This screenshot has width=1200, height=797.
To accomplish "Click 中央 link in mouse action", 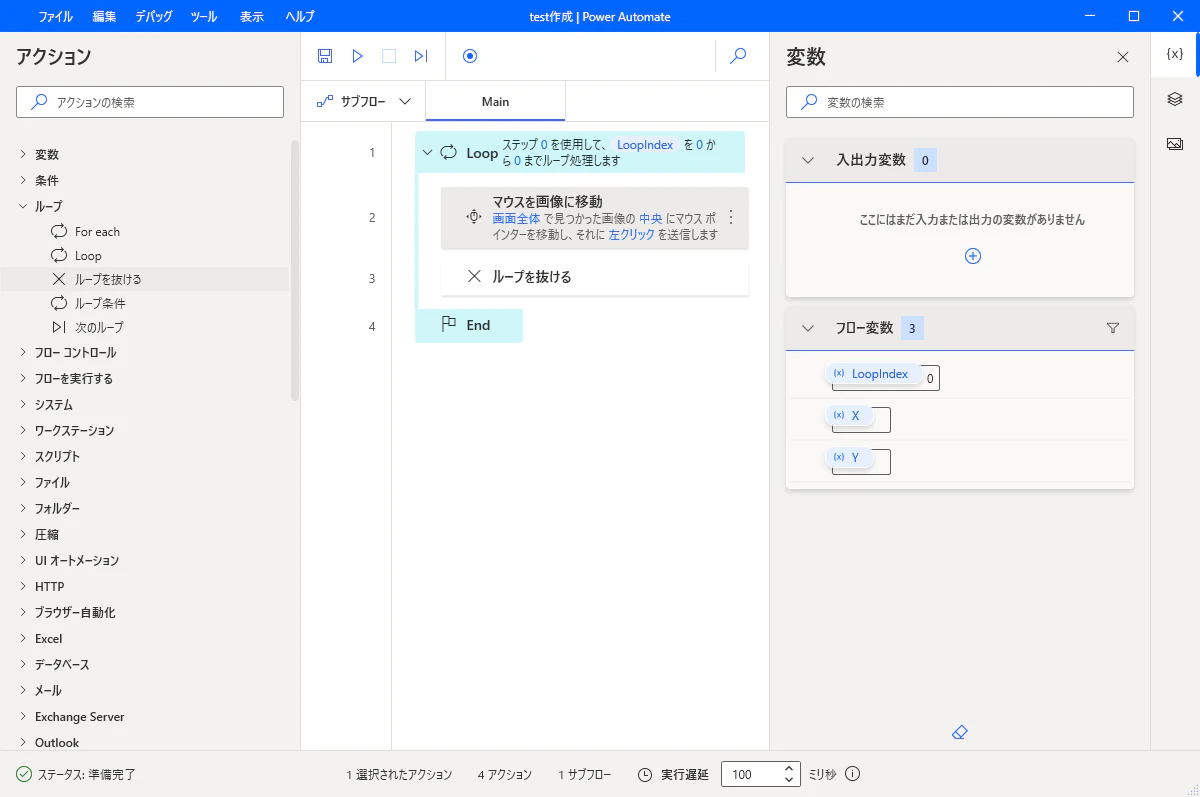I will point(650,218).
